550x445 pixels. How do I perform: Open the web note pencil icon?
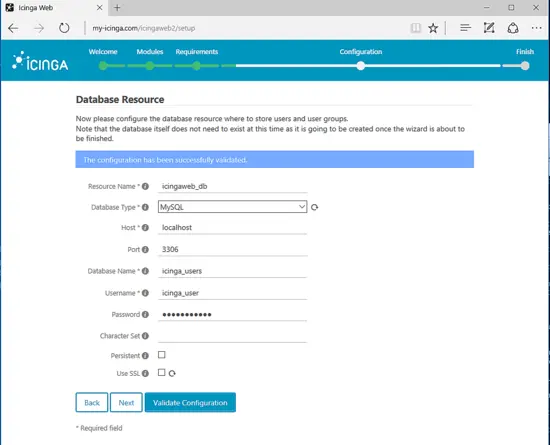pyautogui.click(x=489, y=28)
